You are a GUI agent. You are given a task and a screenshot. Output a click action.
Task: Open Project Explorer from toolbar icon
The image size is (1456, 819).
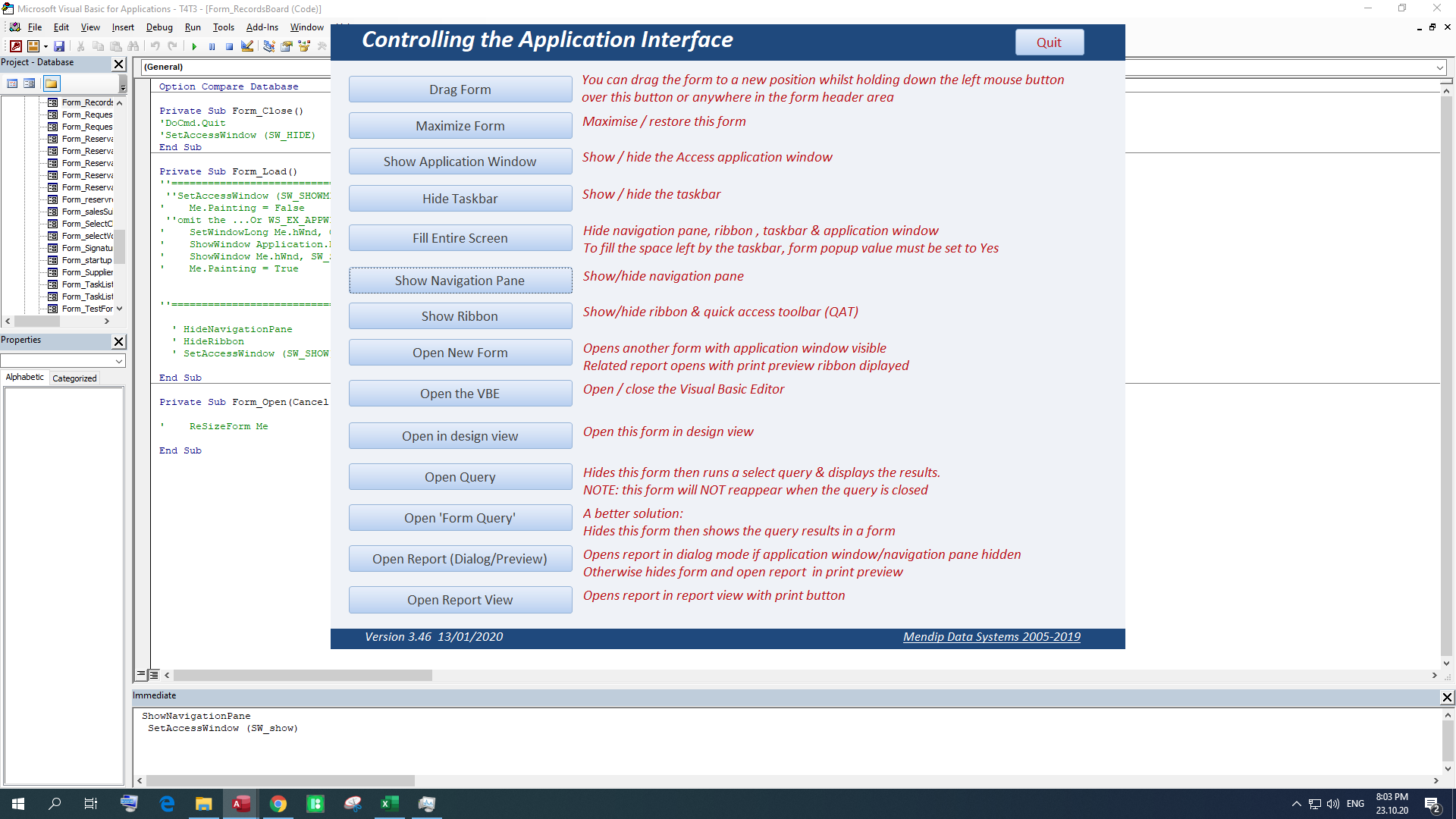[x=269, y=46]
